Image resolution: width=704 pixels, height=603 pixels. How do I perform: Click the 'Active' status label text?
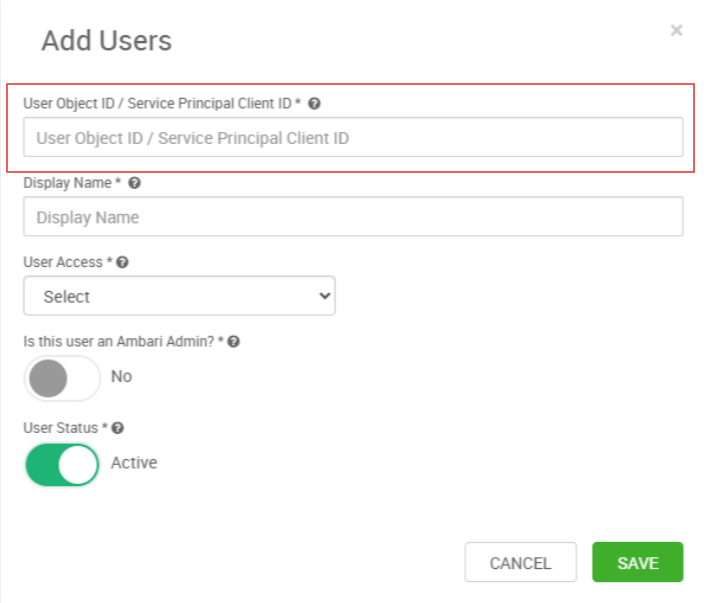pyautogui.click(x=134, y=463)
